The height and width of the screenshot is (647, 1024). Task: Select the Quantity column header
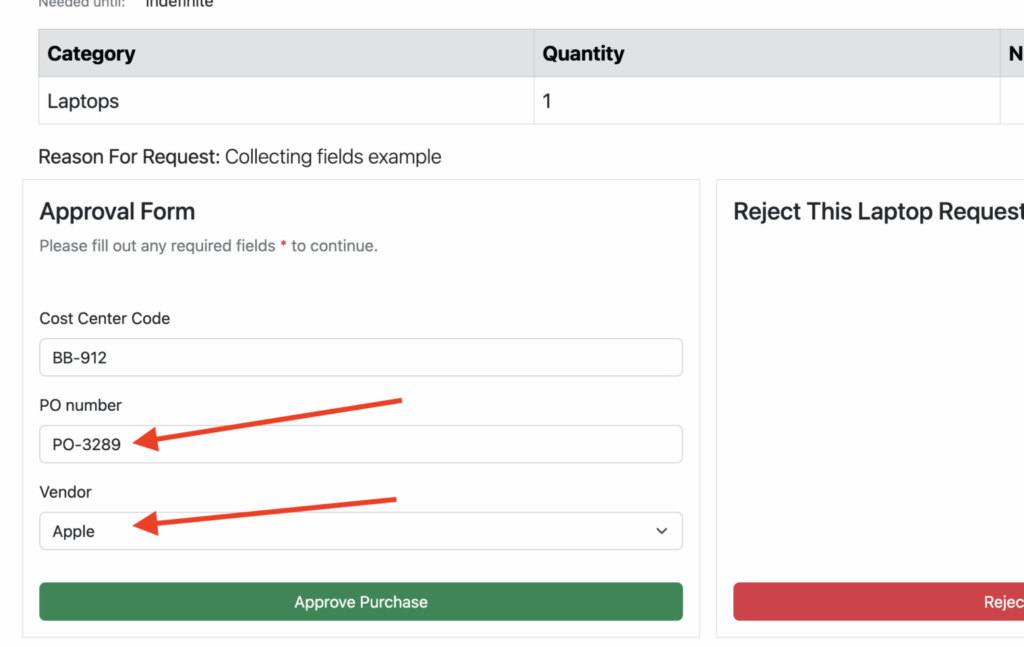583,54
